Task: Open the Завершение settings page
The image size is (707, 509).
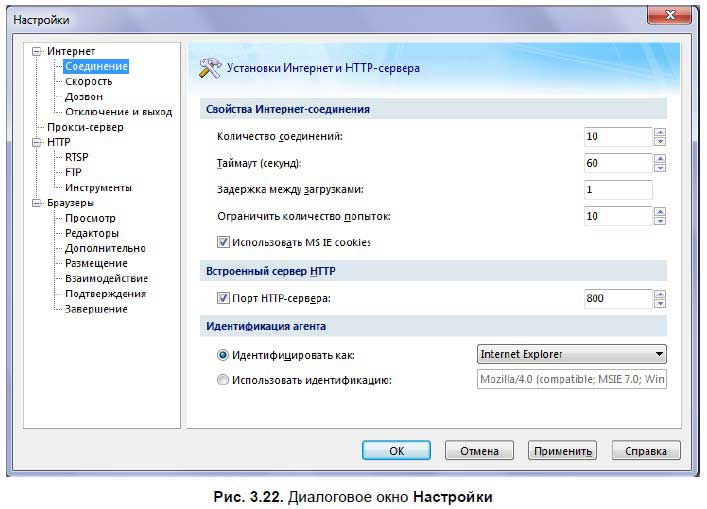Action: pyautogui.click(x=96, y=309)
